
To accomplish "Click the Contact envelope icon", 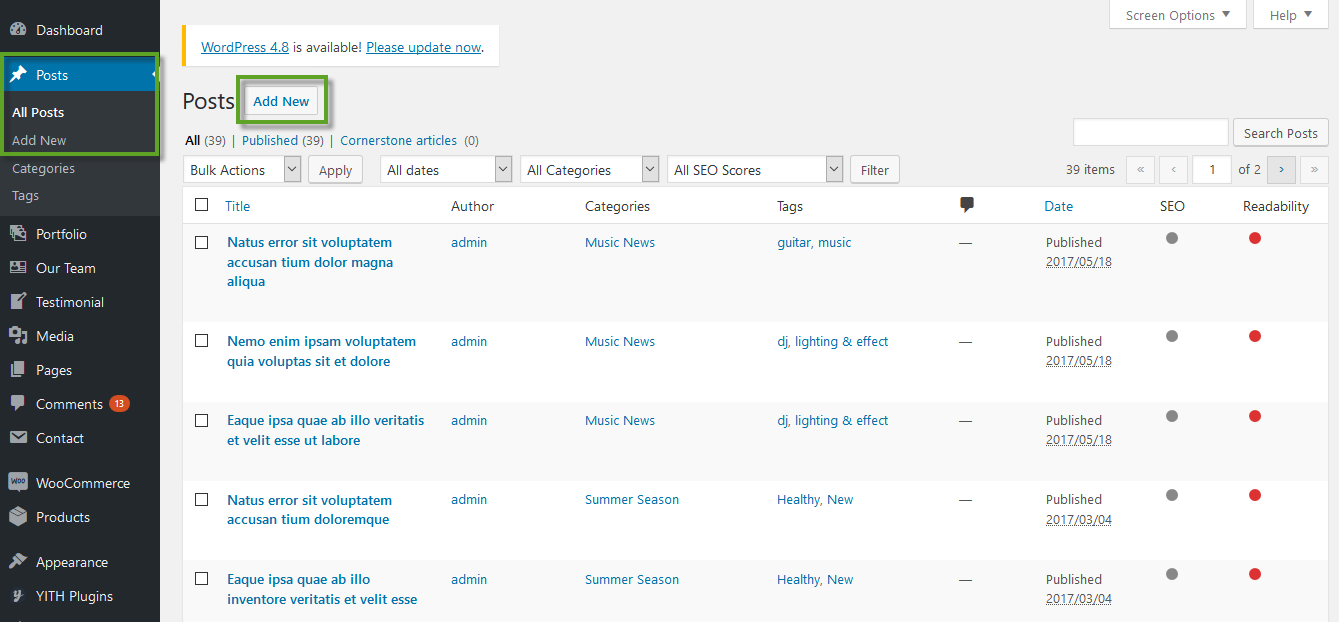I will coord(18,438).
